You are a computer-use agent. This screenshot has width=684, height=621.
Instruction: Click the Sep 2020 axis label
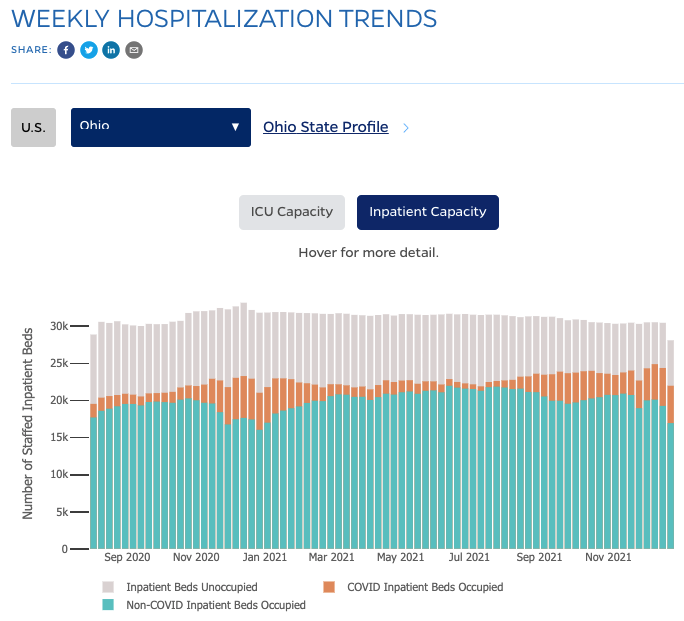coord(127,557)
